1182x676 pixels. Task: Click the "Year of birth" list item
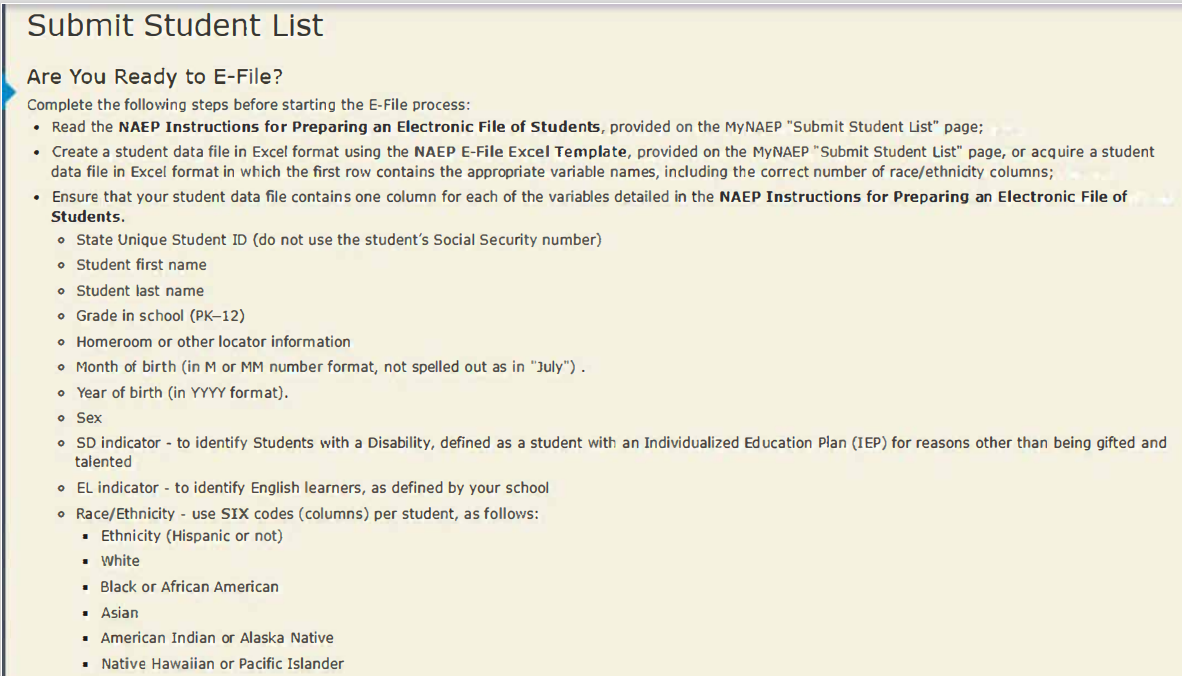pos(182,393)
